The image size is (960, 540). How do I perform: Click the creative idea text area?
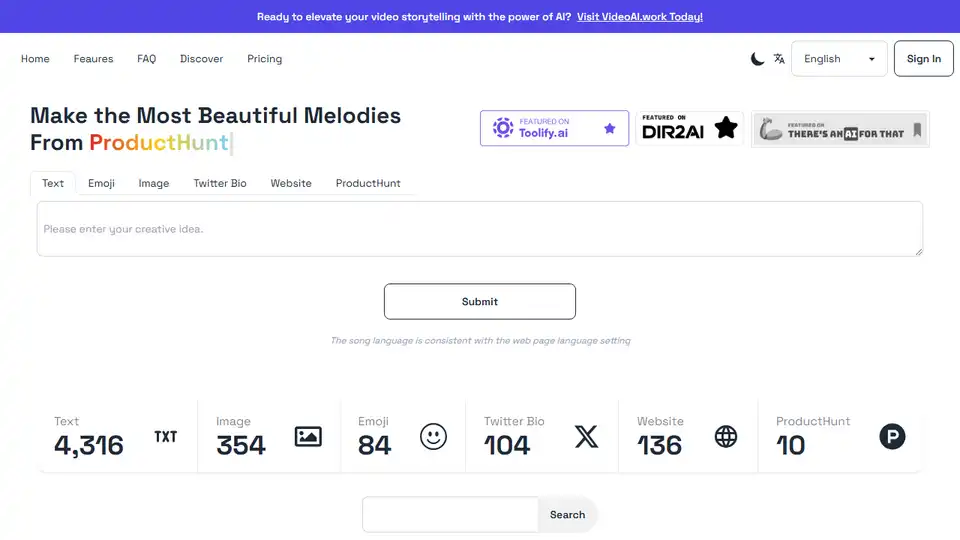point(480,228)
